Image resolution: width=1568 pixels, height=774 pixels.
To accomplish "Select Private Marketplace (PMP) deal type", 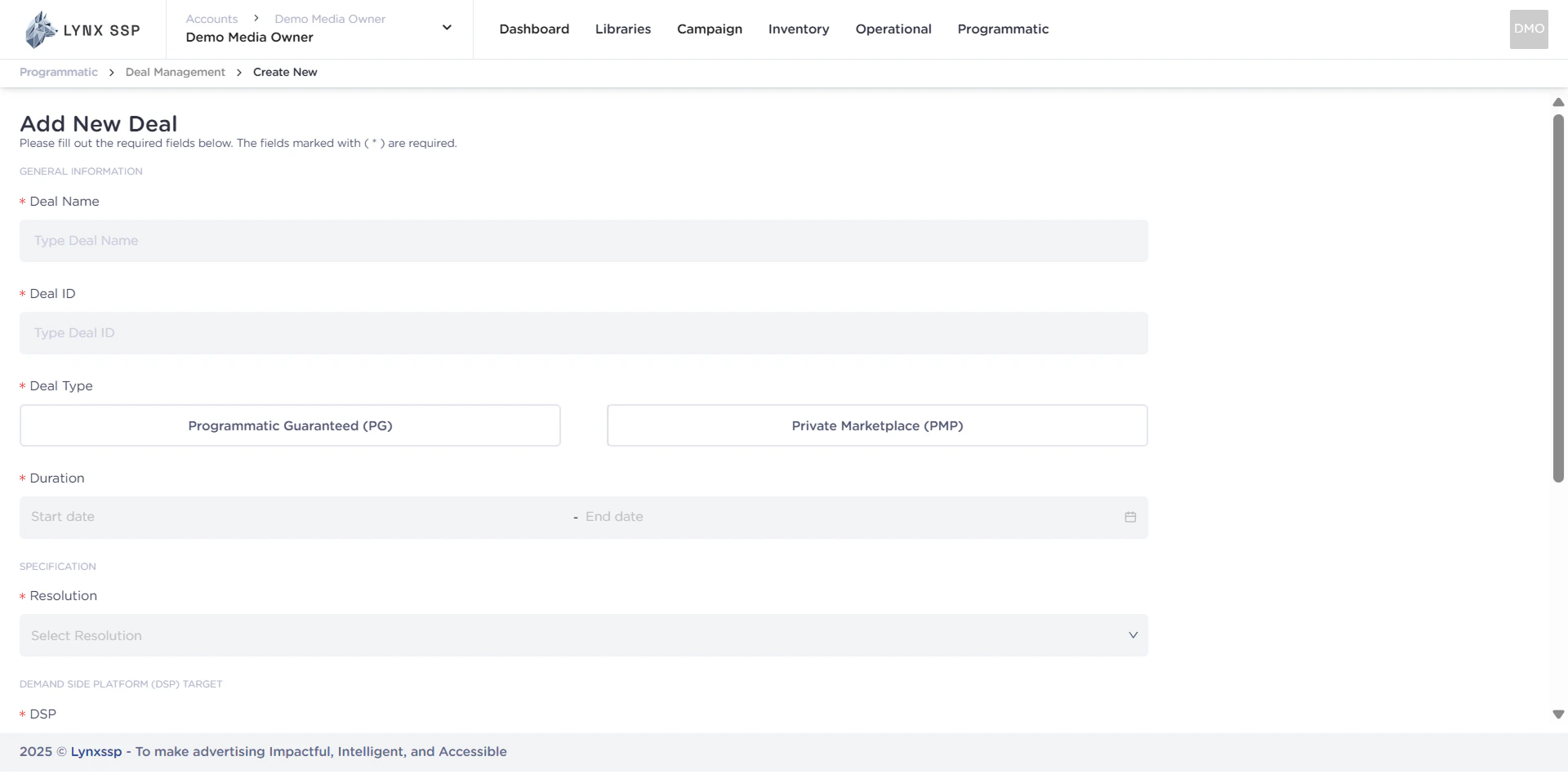I will 876,425.
